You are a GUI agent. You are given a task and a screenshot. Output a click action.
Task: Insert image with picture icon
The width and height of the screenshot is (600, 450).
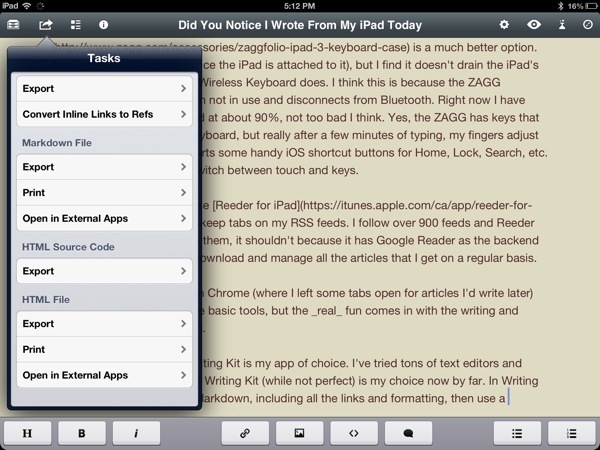[x=299, y=433]
